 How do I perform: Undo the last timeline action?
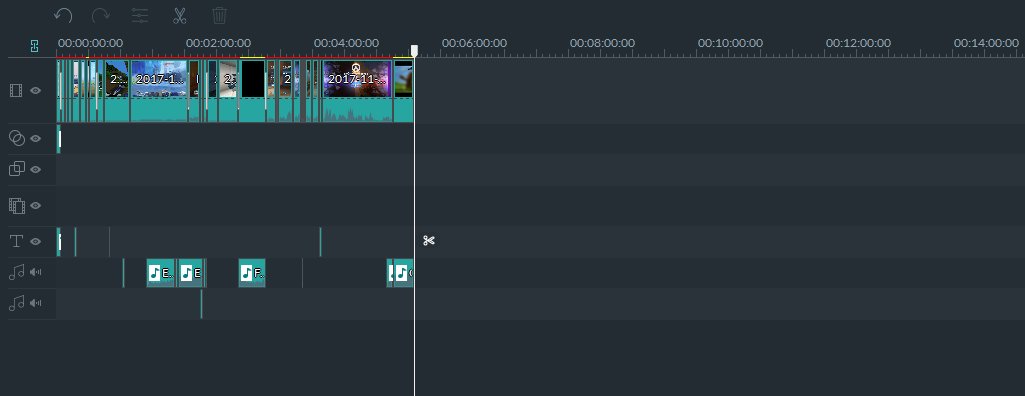click(63, 16)
